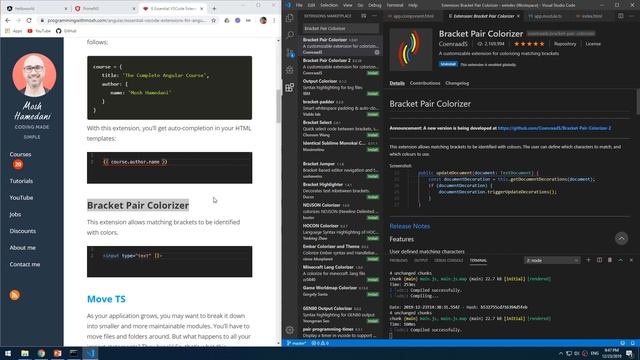Switch to PrimeNG Chrome tab
This screenshot has width=640, height=360.
tap(105, 8)
